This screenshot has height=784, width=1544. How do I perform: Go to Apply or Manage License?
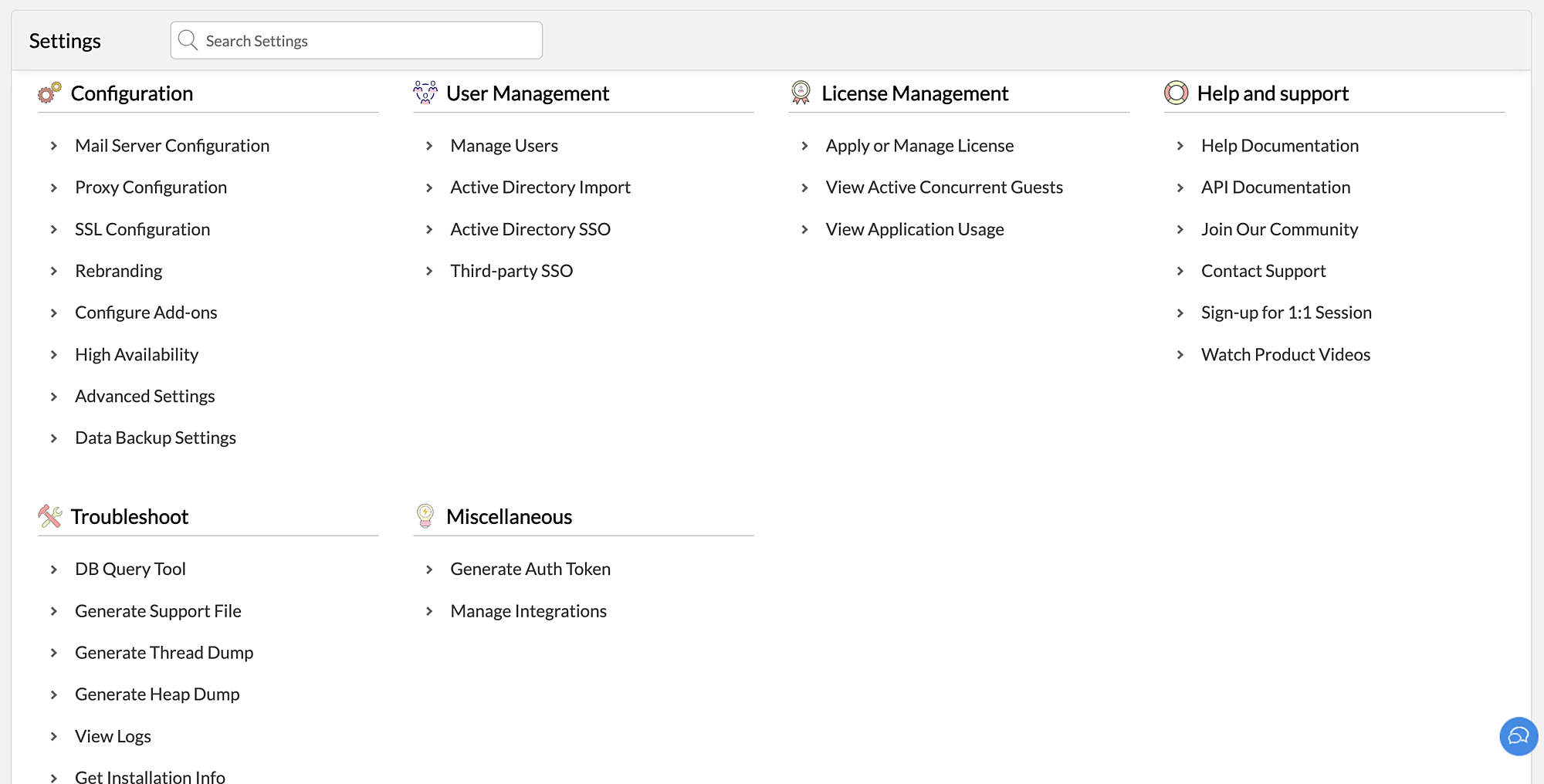pyautogui.click(x=919, y=146)
